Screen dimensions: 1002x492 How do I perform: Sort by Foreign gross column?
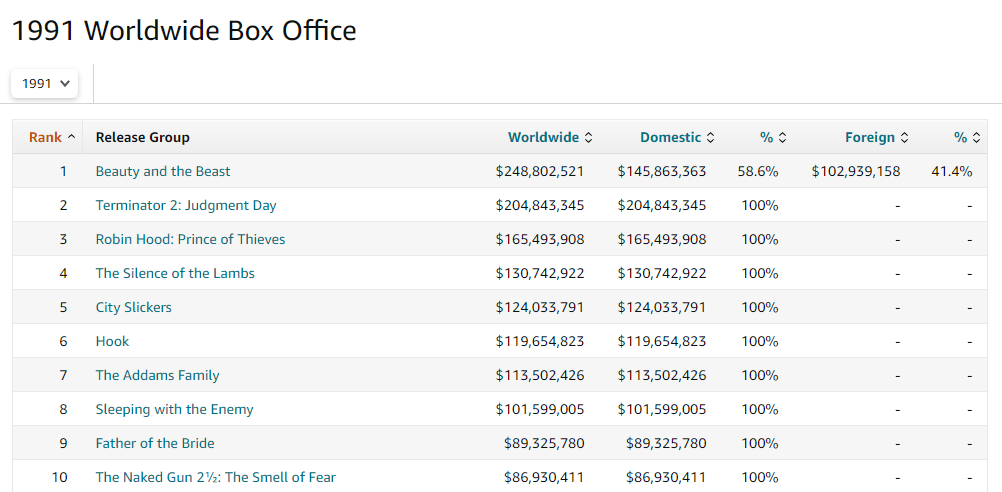coord(879,137)
